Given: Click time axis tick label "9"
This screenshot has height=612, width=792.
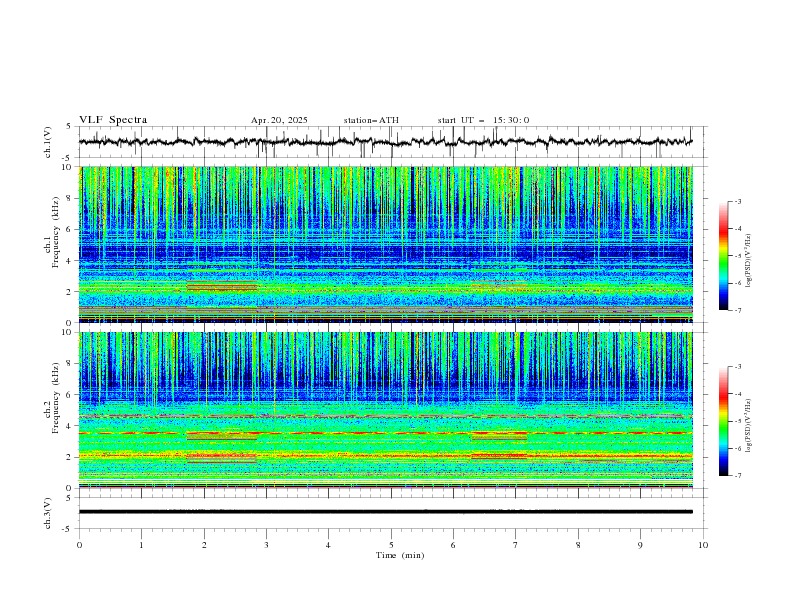Looking at the screenshot, I should (x=640, y=545).
